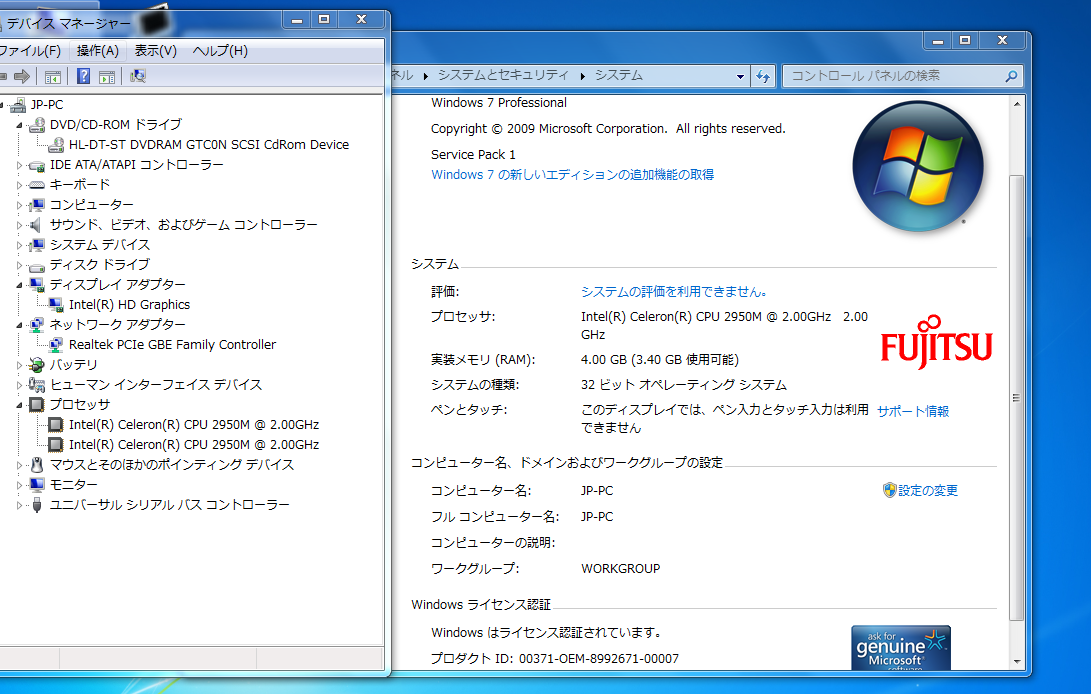
Task: Select the バッテリ tree row
Action: tap(73, 365)
